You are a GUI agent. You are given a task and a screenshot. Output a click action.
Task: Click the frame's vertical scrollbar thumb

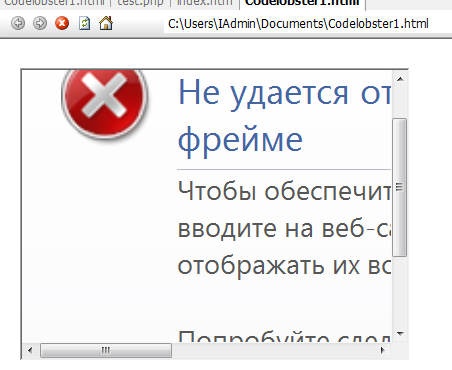click(x=399, y=187)
